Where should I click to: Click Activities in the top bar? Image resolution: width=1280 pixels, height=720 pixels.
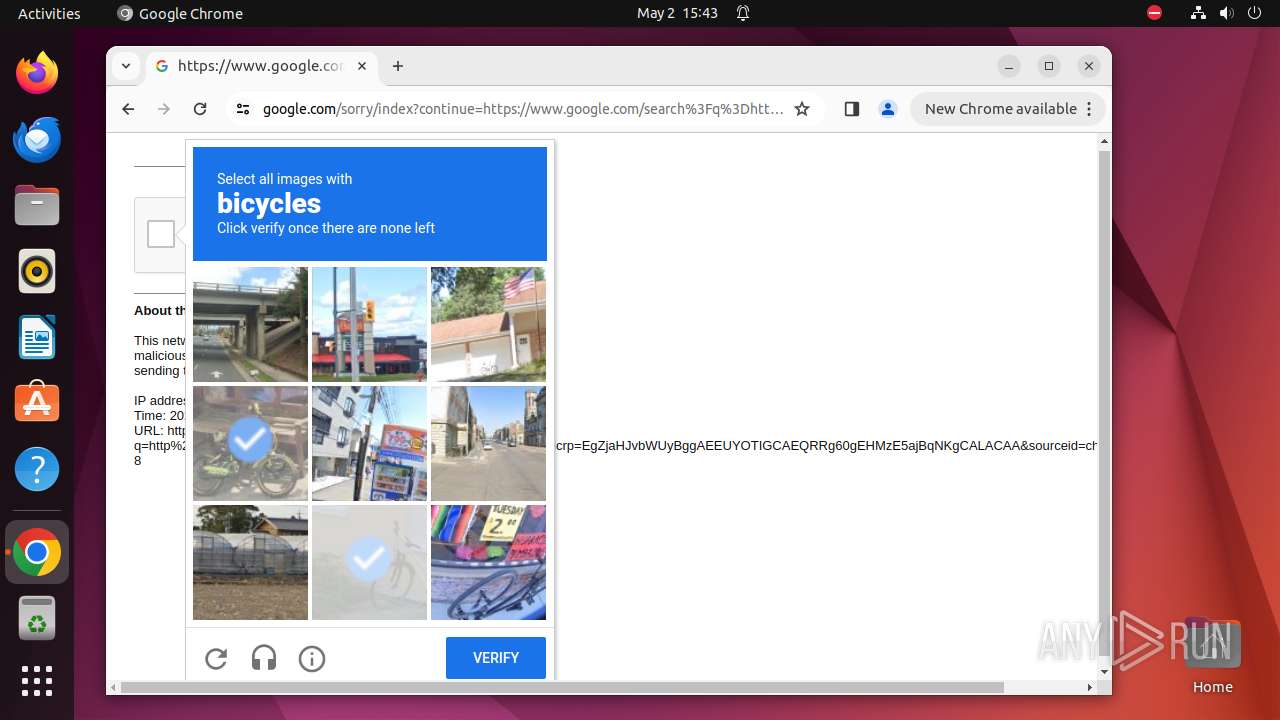pyautogui.click(x=49, y=13)
